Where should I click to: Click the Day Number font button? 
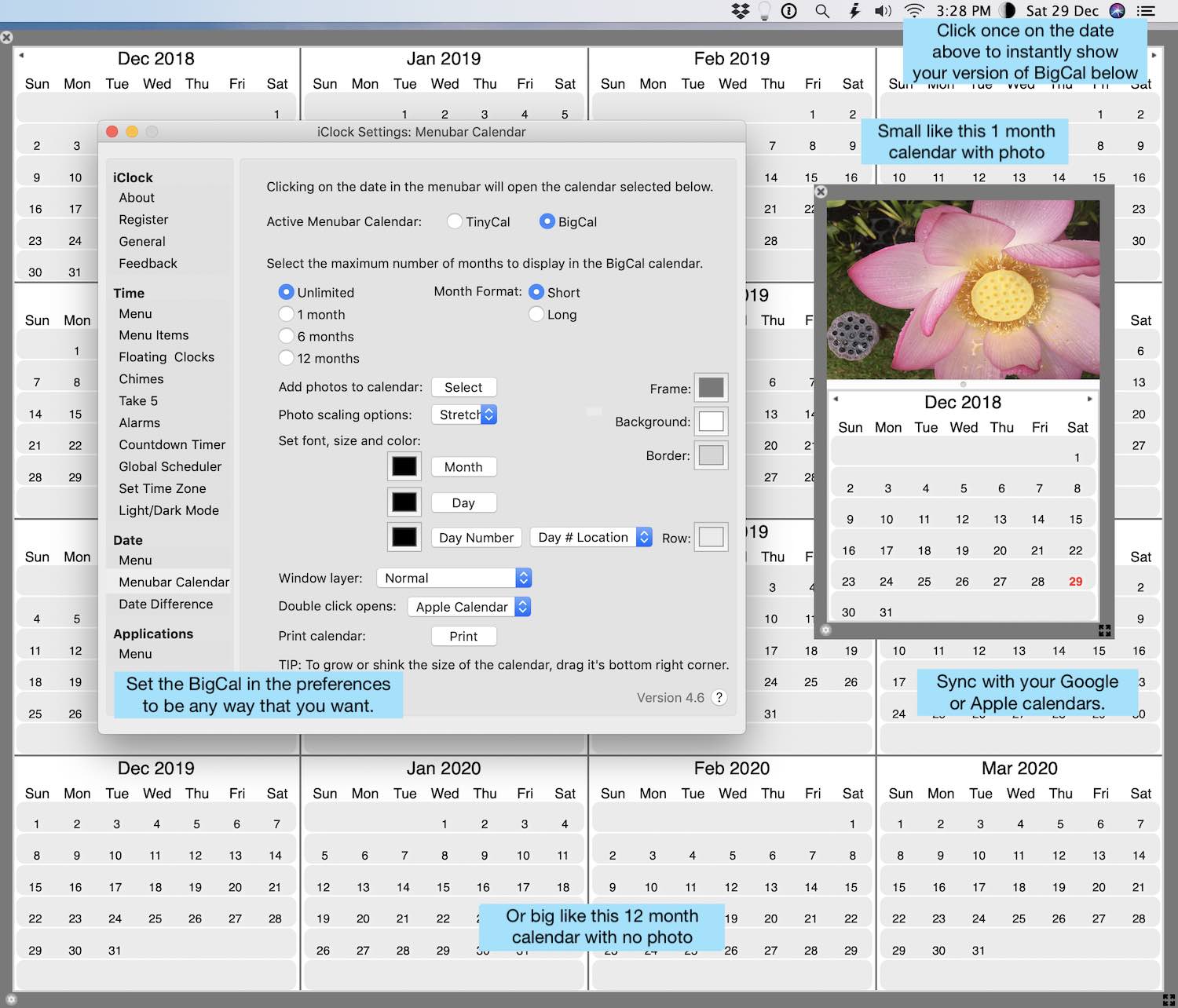point(476,538)
